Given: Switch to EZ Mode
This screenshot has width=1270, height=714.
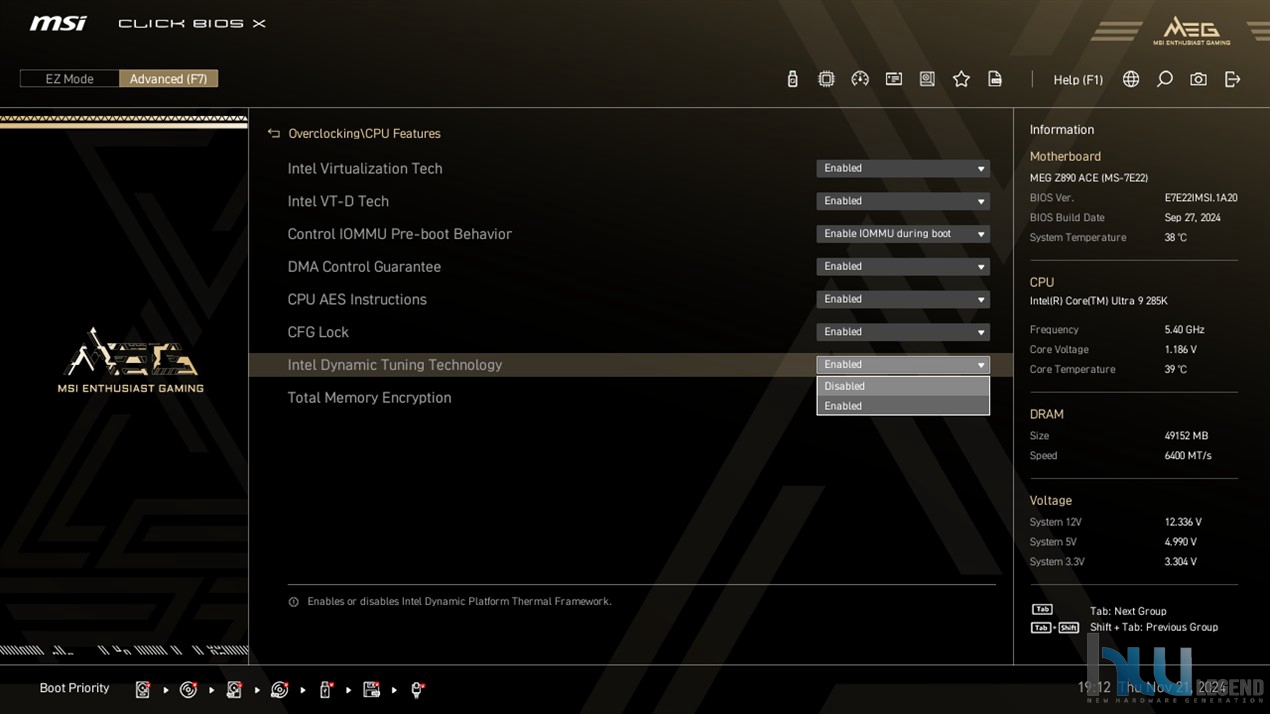Looking at the screenshot, I should (x=70, y=79).
